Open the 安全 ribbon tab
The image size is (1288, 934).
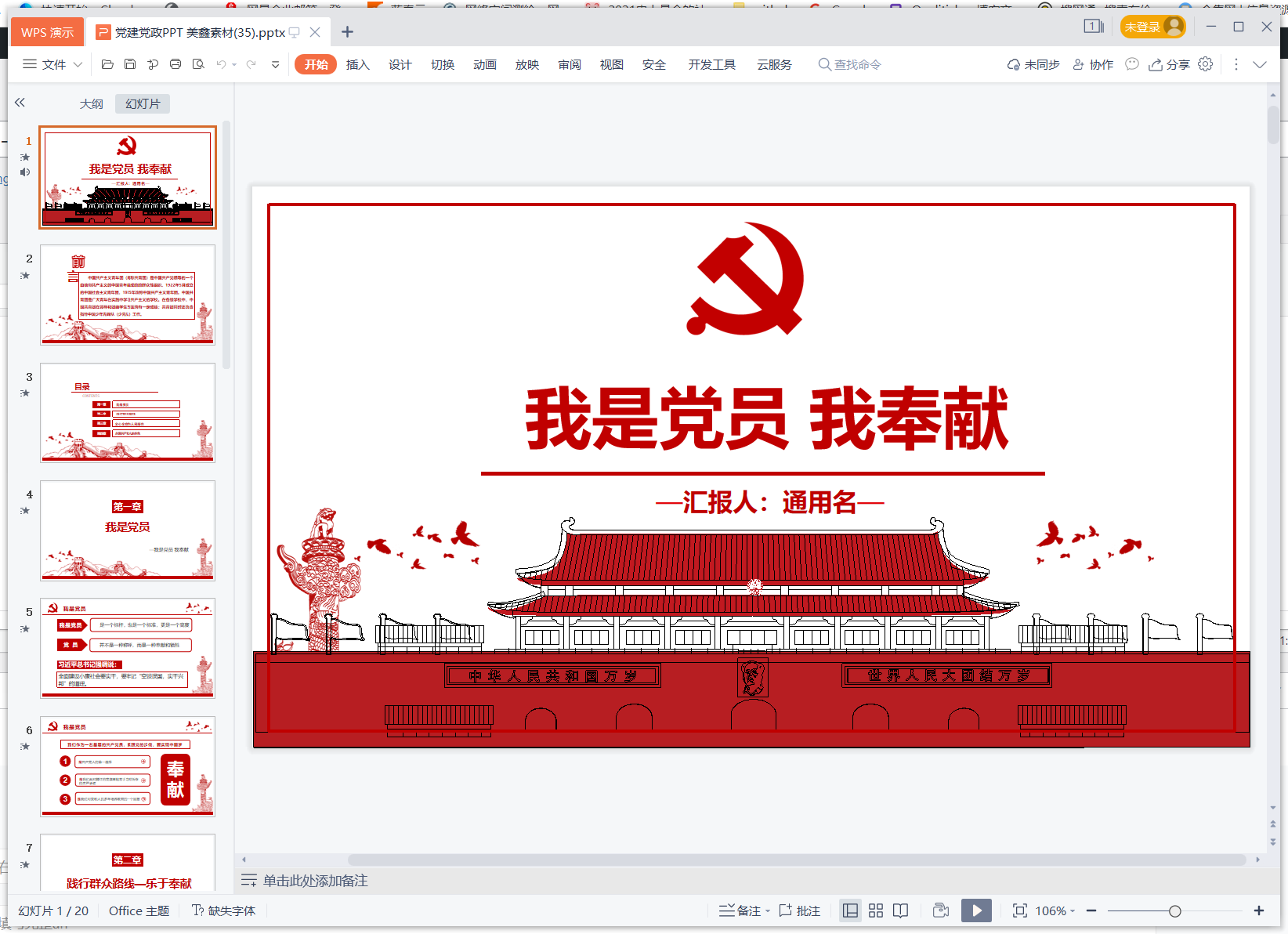[x=653, y=64]
